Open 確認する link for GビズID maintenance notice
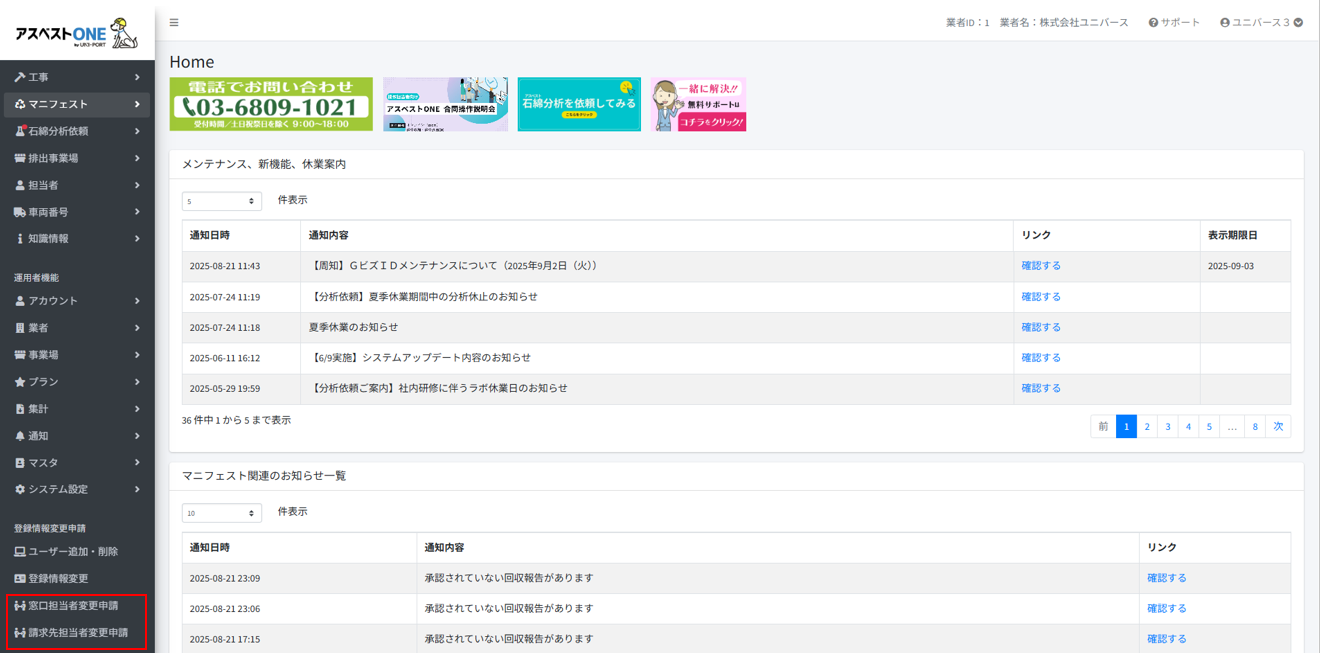This screenshot has width=1320, height=653. tap(1041, 266)
